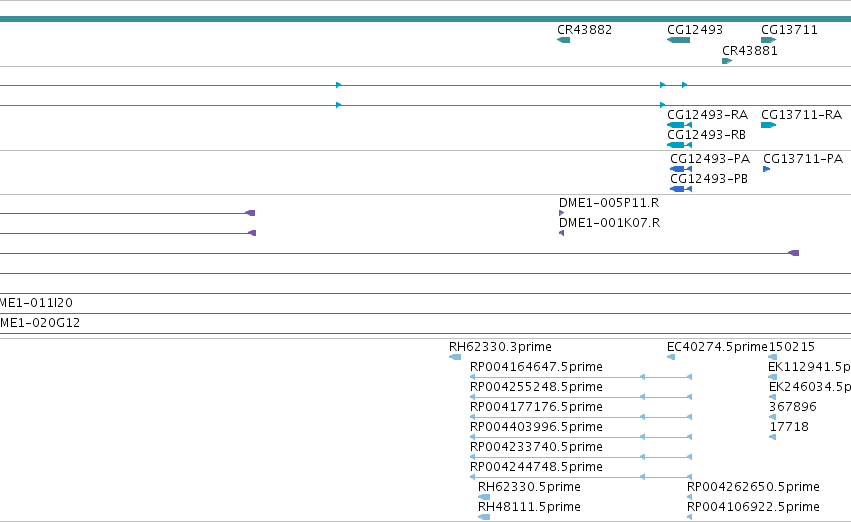Click the 17718 feature arrow glyph

772,437
